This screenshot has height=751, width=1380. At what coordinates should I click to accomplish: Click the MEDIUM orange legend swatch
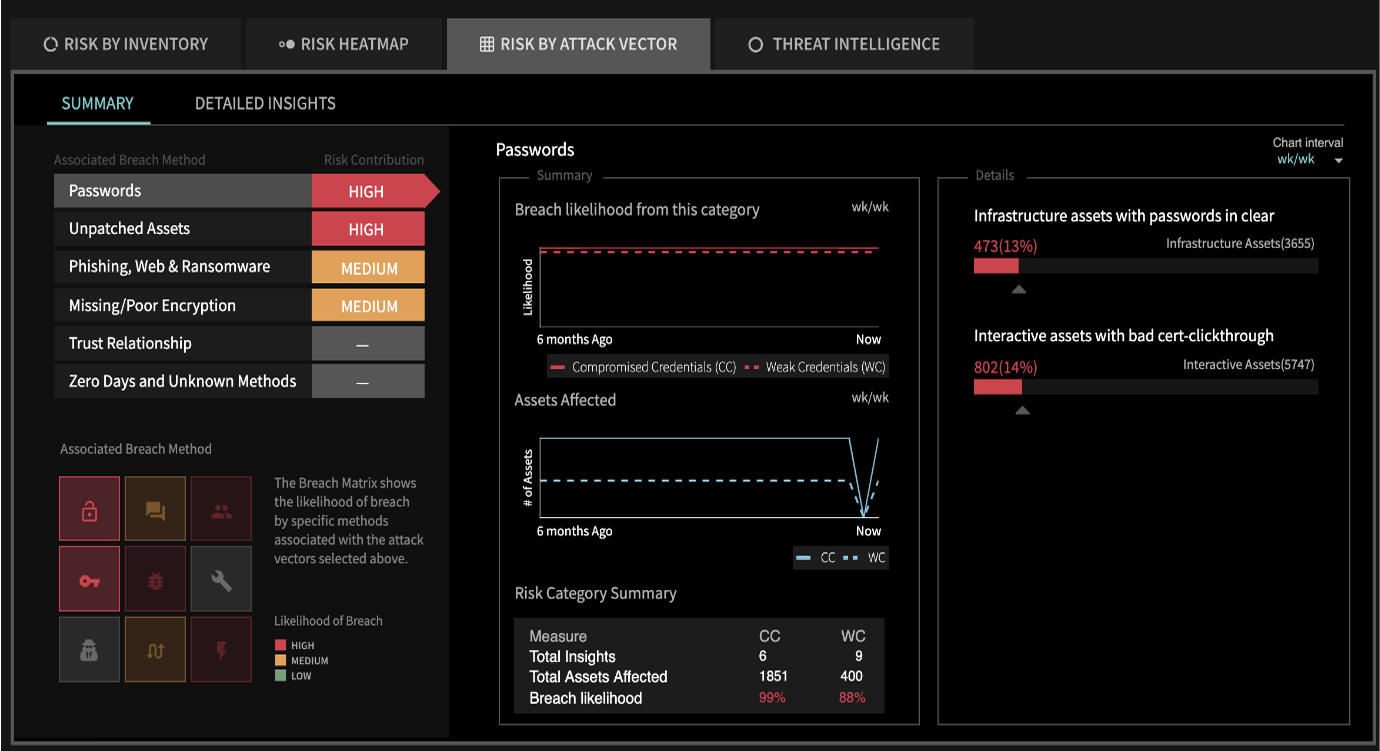click(280, 661)
